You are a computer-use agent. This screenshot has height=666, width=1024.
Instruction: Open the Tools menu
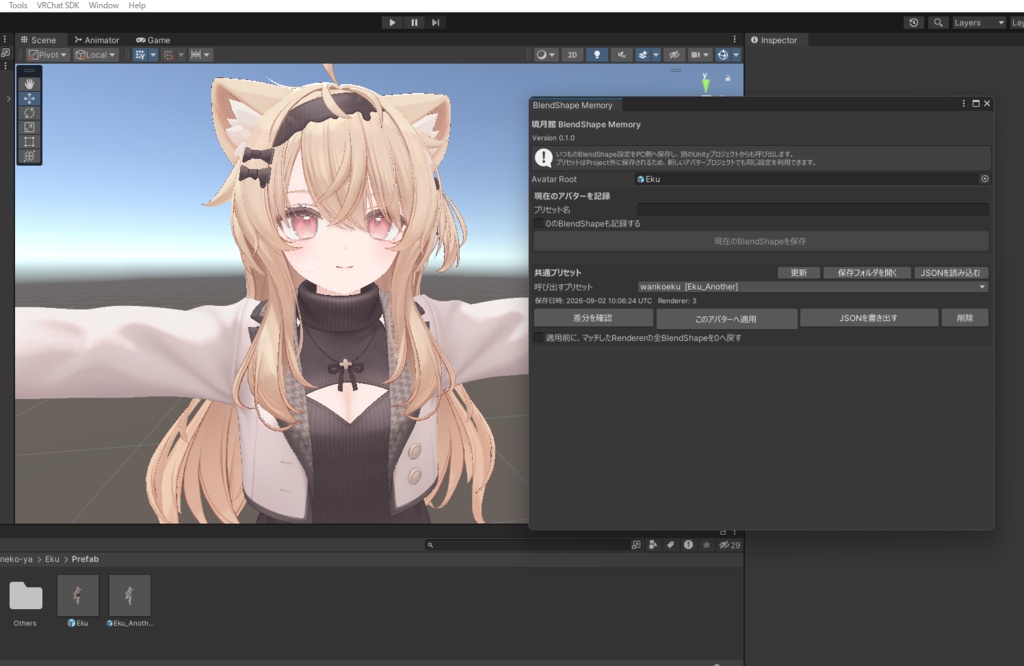click(x=18, y=5)
